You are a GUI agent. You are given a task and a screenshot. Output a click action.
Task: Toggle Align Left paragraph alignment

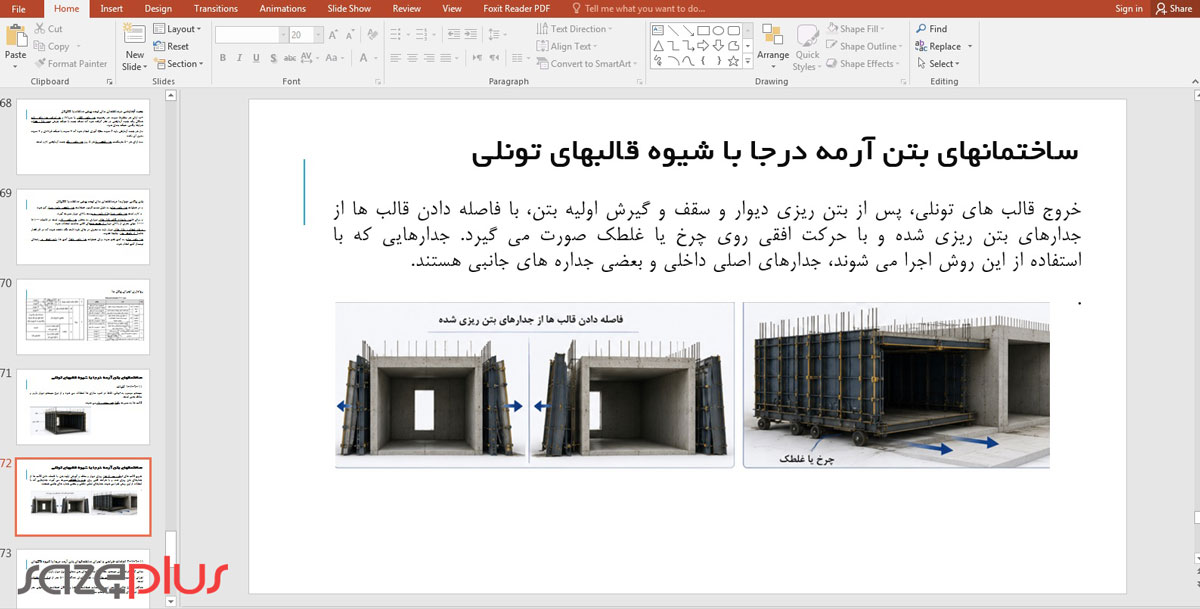(x=395, y=57)
